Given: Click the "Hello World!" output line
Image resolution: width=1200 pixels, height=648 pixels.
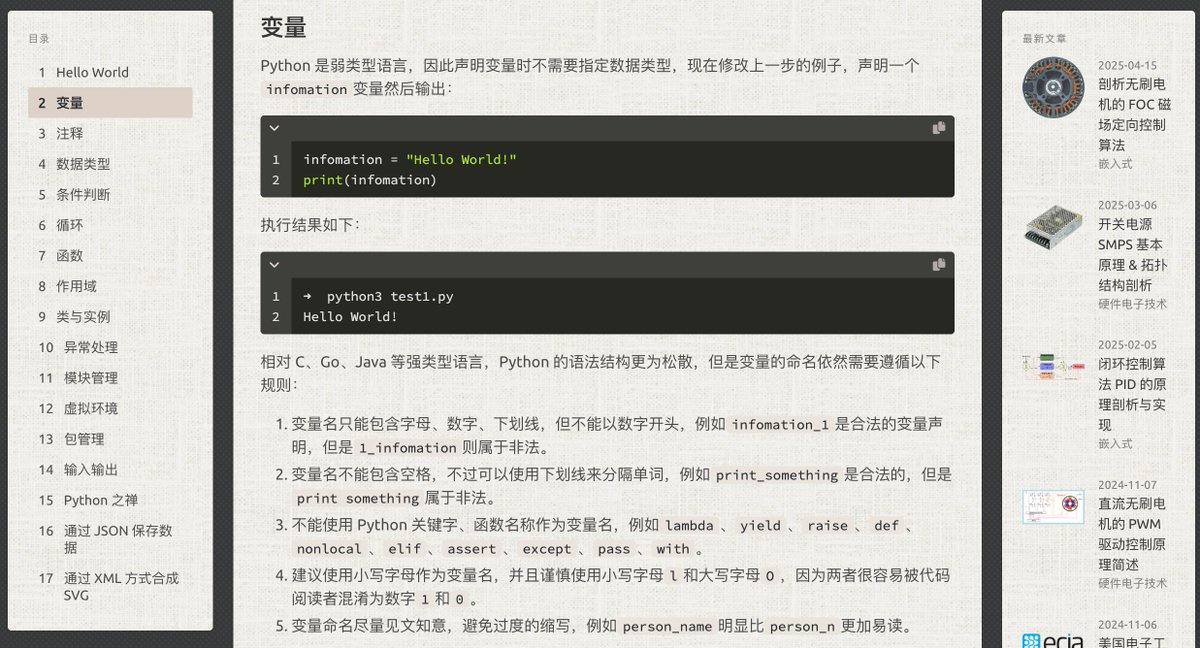Looking at the screenshot, I should [350, 317].
